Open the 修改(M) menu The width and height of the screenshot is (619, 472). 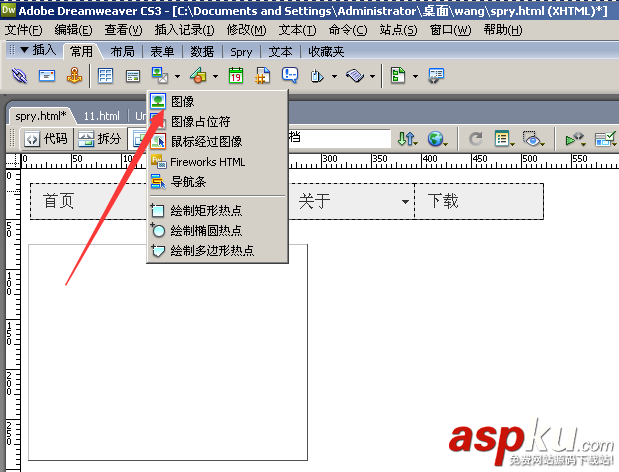246,30
